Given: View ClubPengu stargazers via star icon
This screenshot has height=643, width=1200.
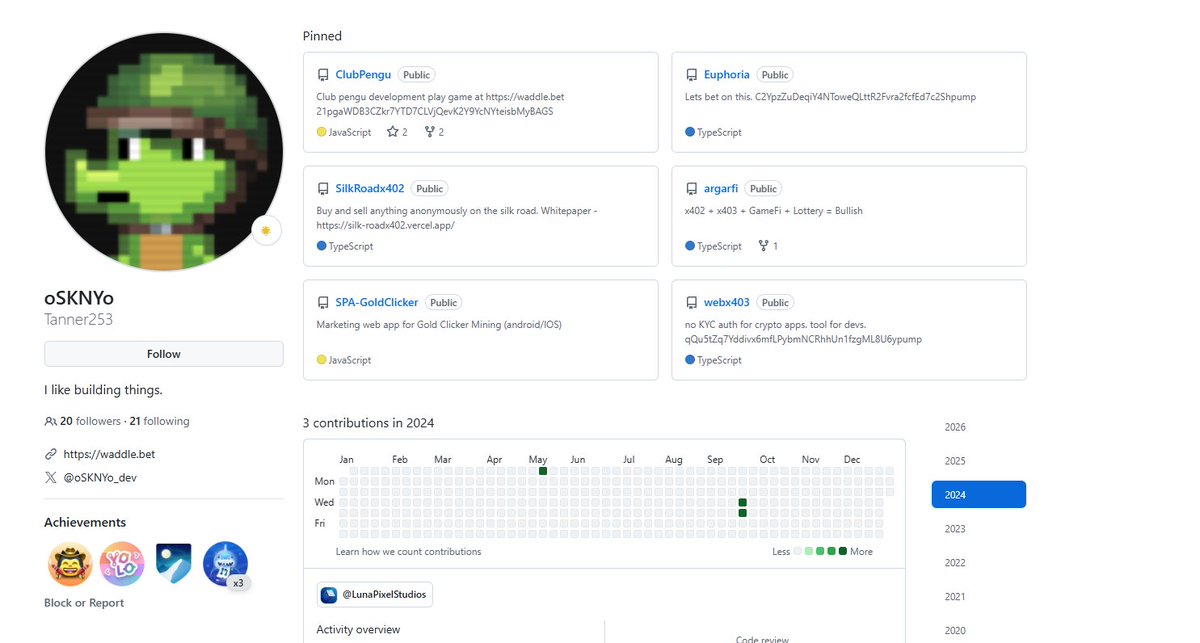Looking at the screenshot, I should 393,132.
